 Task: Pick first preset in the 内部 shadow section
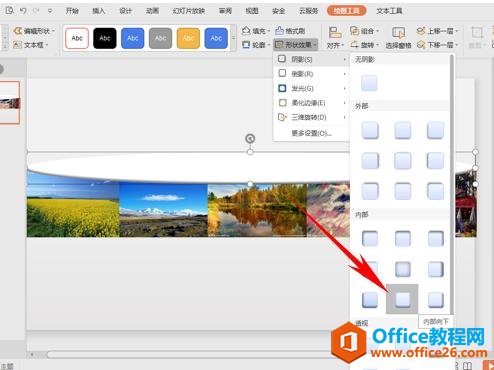pos(370,239)
